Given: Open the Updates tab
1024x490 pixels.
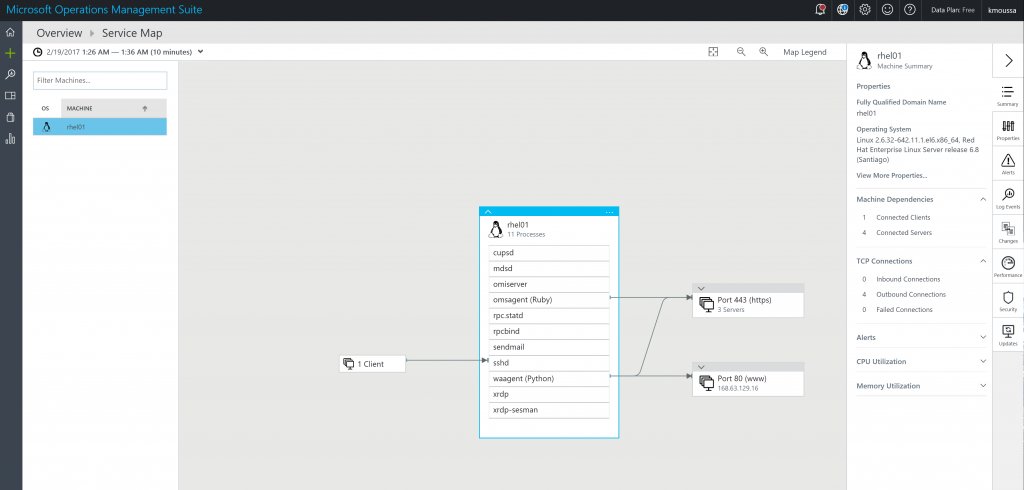Looking at the screenshot, I should (x=1008, y=335).
